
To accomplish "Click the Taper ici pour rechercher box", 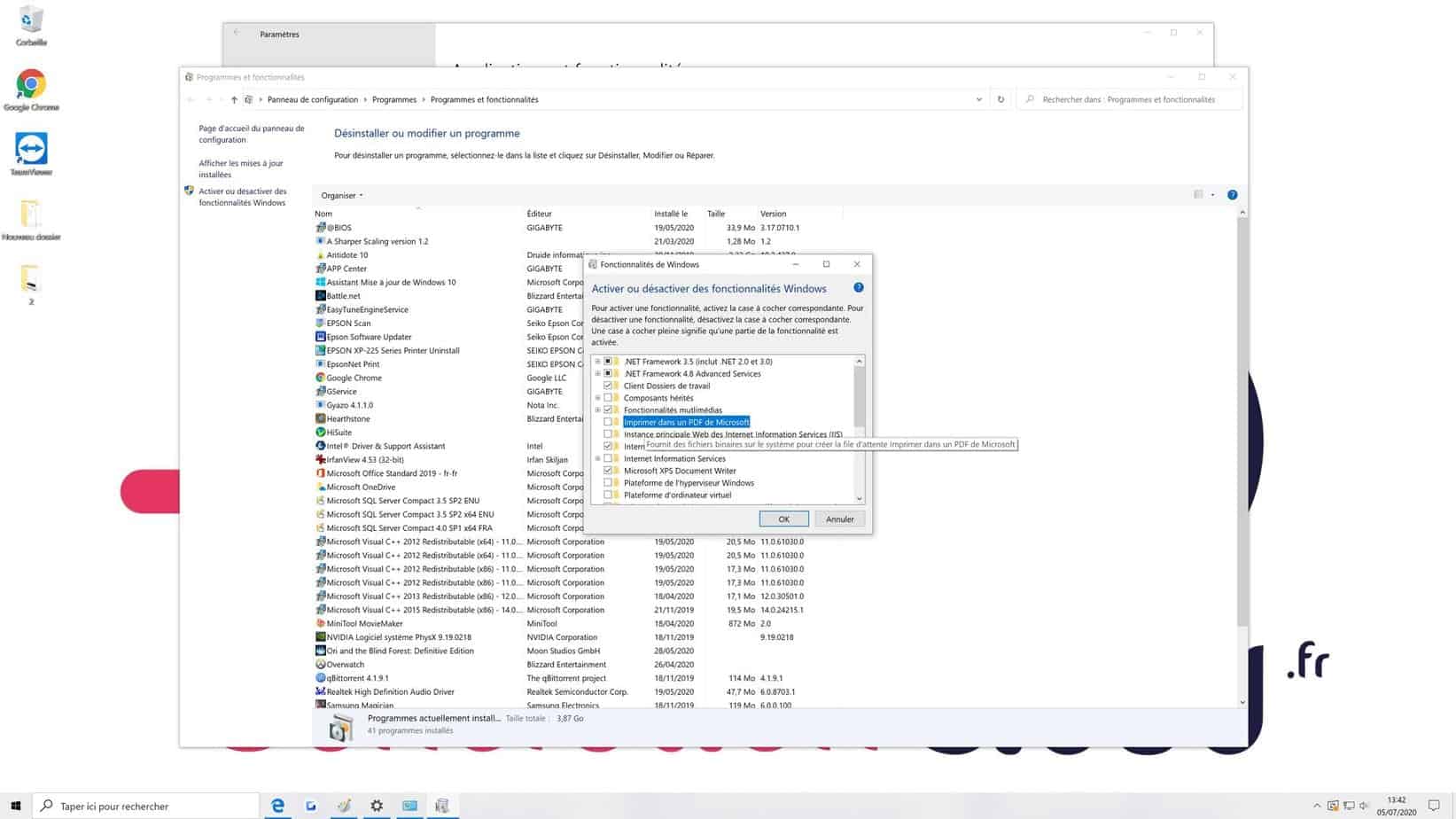I will 146,806.
